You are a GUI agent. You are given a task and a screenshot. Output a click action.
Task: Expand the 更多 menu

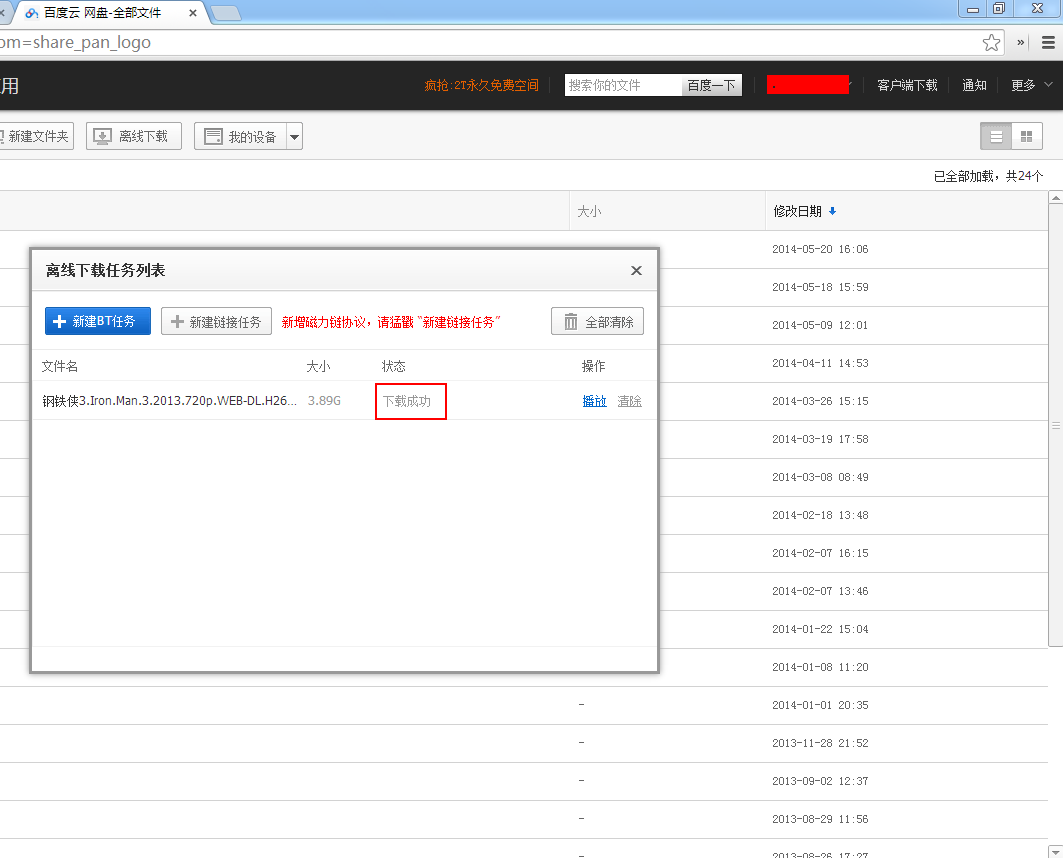click(x=1031, y=85)
